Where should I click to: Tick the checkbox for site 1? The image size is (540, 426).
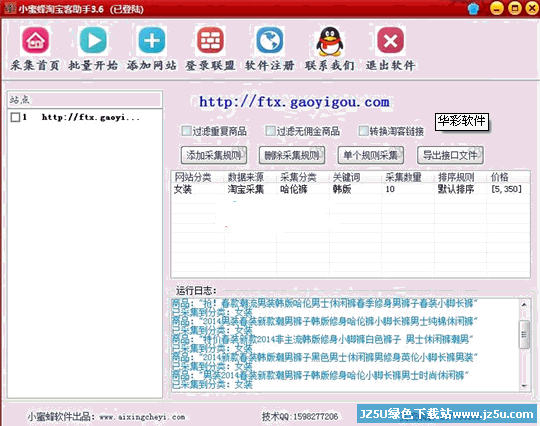[x=15, y=117]
